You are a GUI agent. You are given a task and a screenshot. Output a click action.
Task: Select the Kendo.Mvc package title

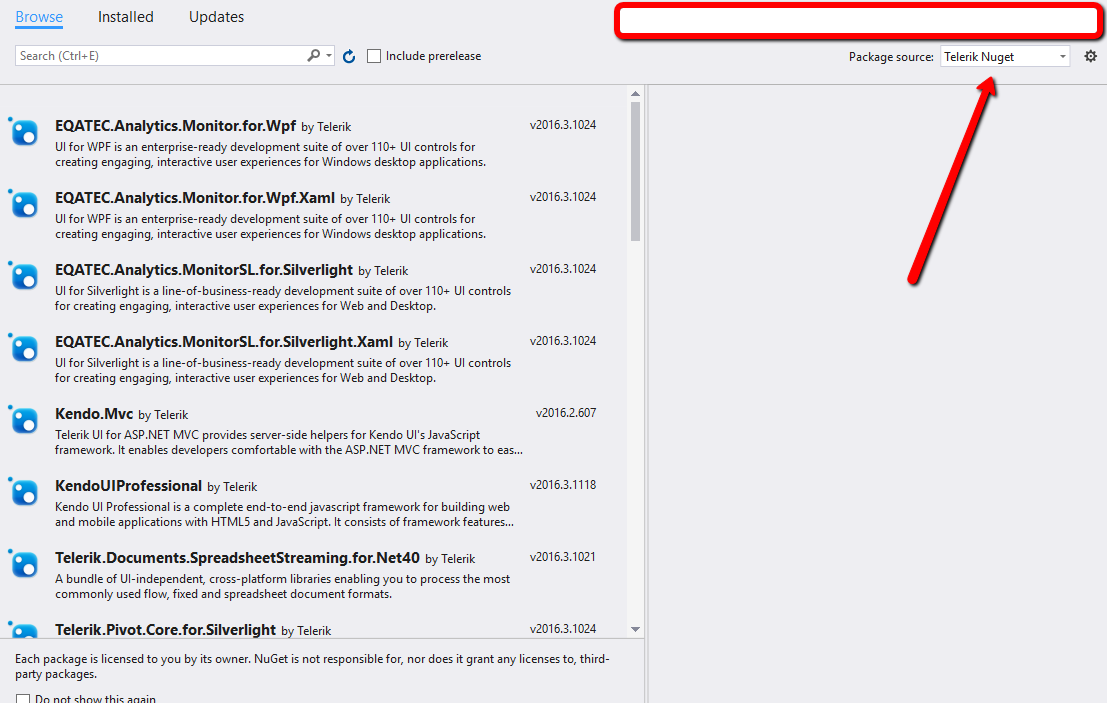(94, 414)
